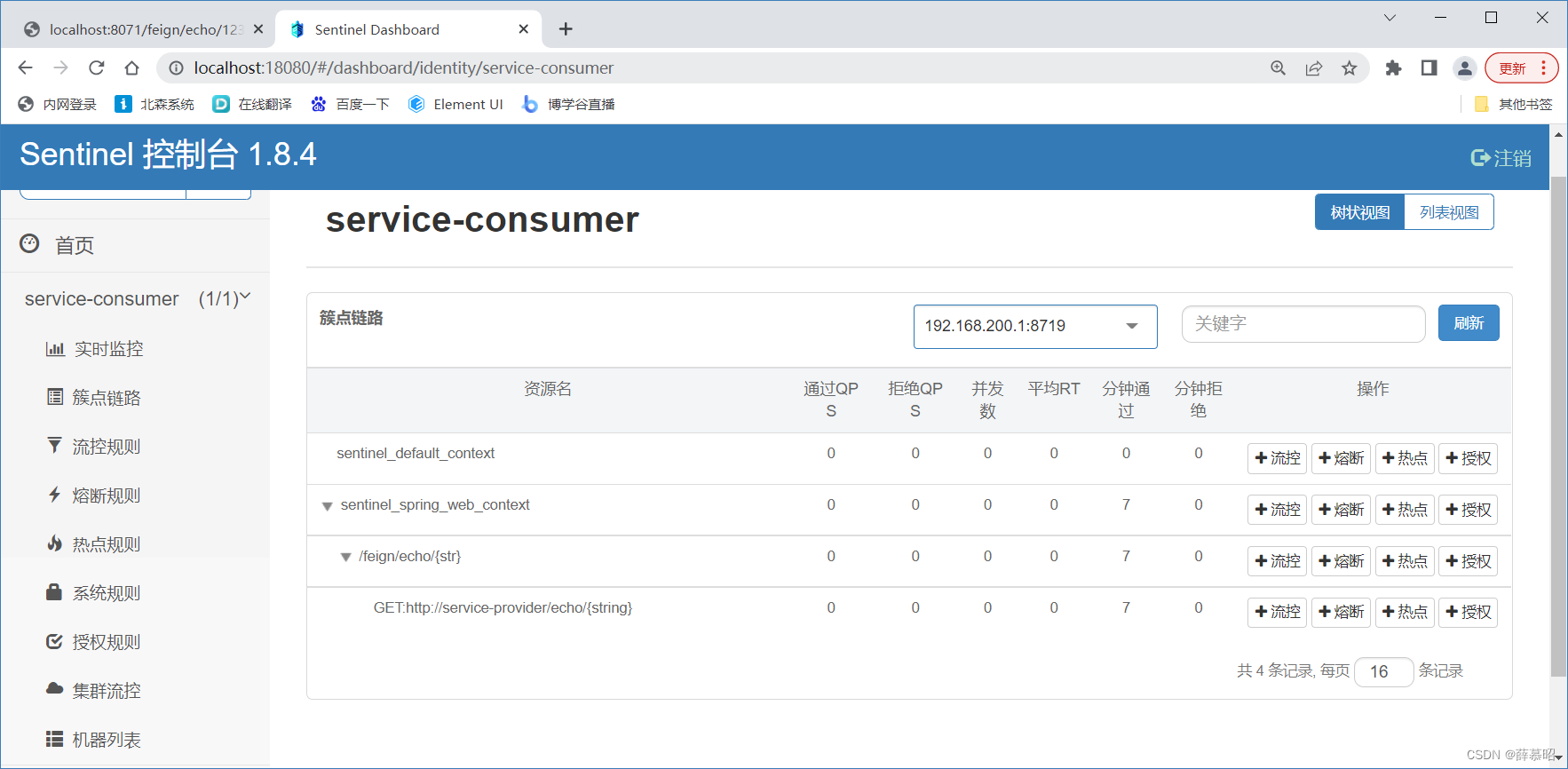Viewport: 1568px width, 769px height.
Task: Add 熔断 rule for GET:http://service-provider/echo/{string}
Action: coord(1341,612)
